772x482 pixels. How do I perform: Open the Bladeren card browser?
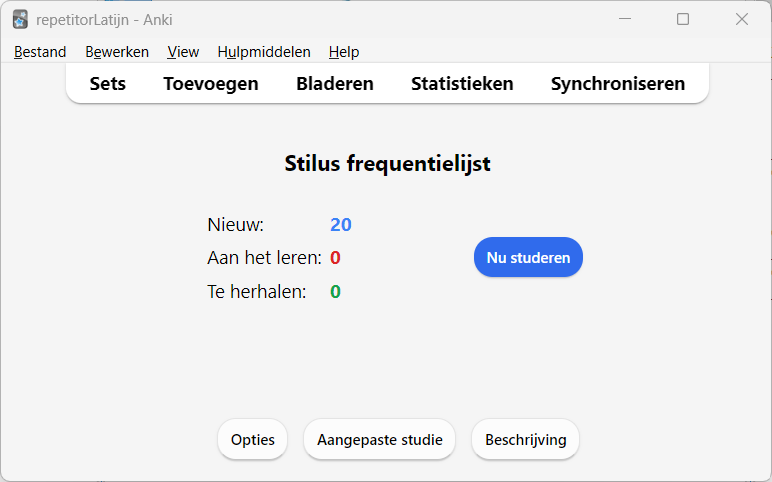(x=335, y=84)
